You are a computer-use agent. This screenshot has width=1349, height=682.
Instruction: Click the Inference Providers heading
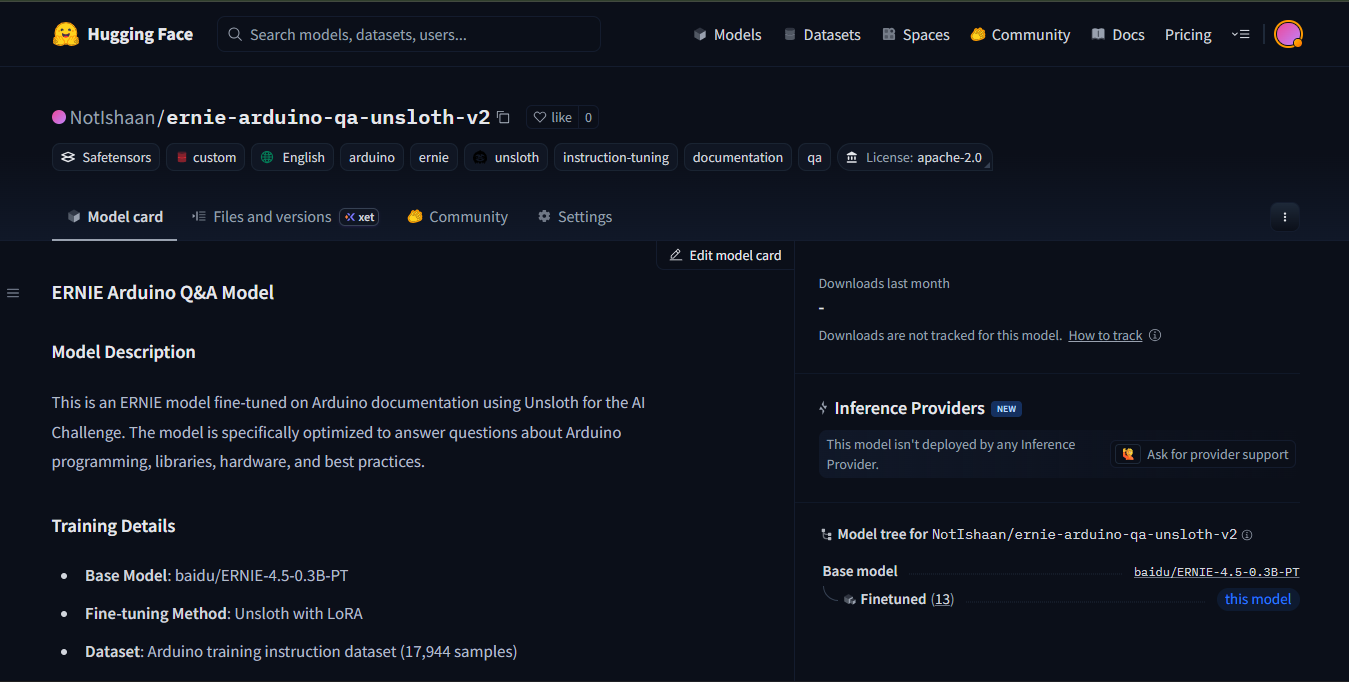[x=910, y=408]
